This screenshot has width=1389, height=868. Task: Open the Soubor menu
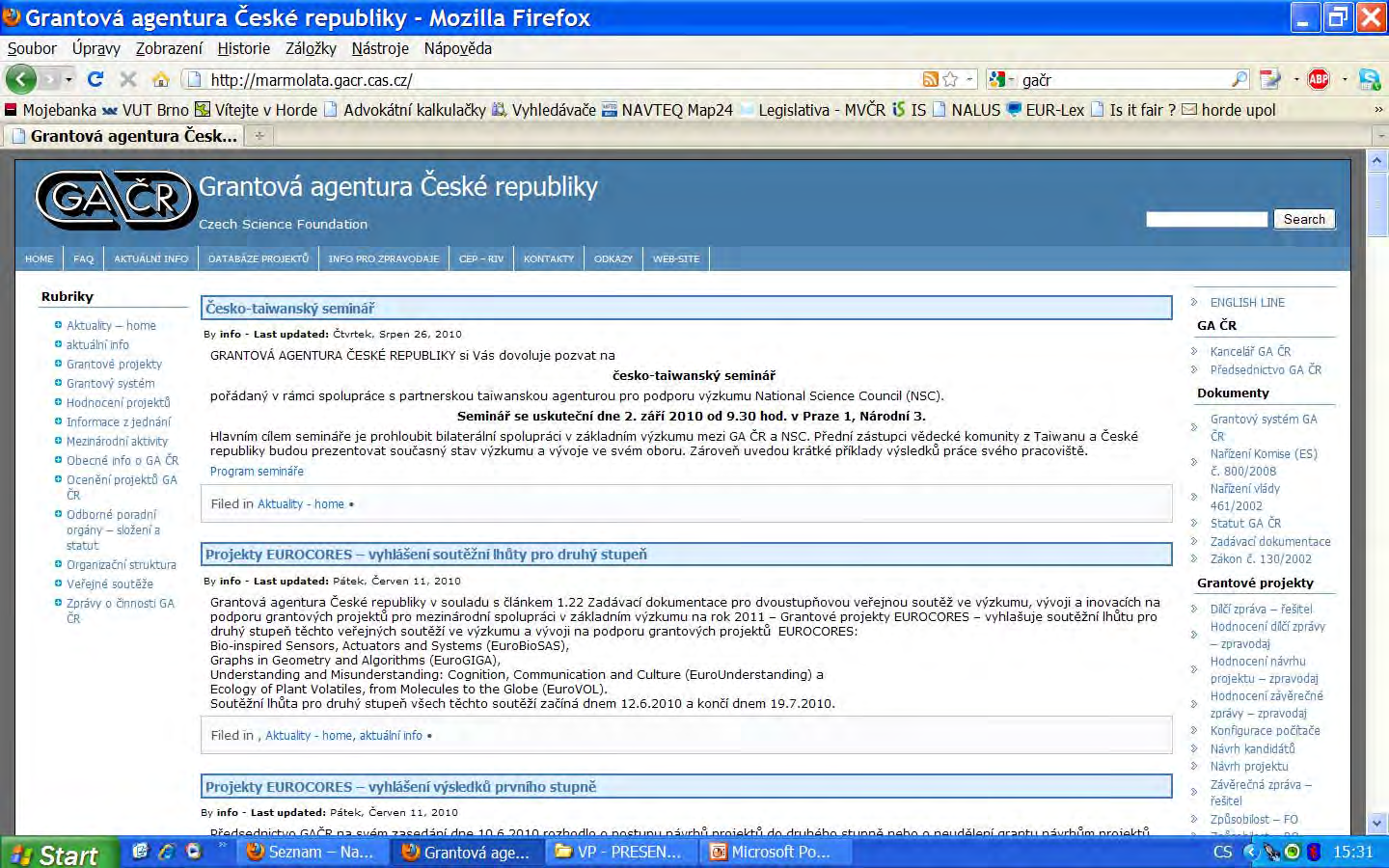coord(32,48)
